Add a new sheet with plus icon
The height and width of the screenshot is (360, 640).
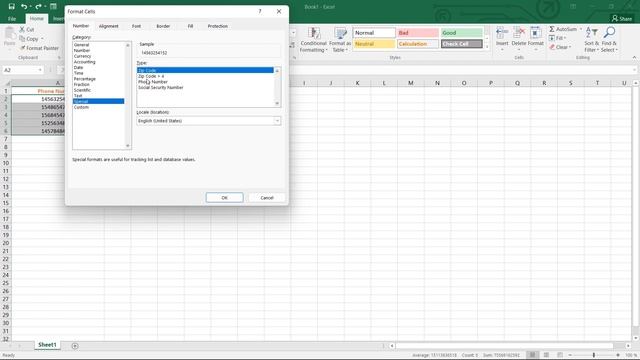[x=75, y=346]
